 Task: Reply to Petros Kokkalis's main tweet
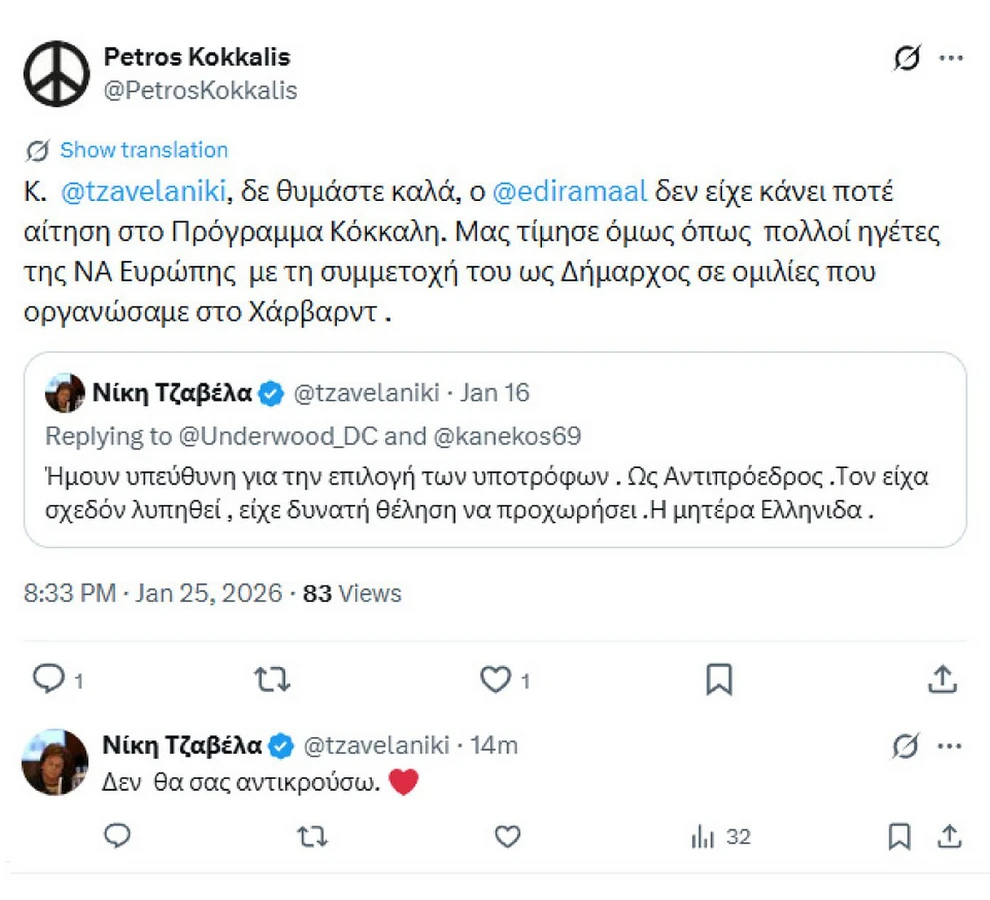pyautogui.click(x=49, y=680)
